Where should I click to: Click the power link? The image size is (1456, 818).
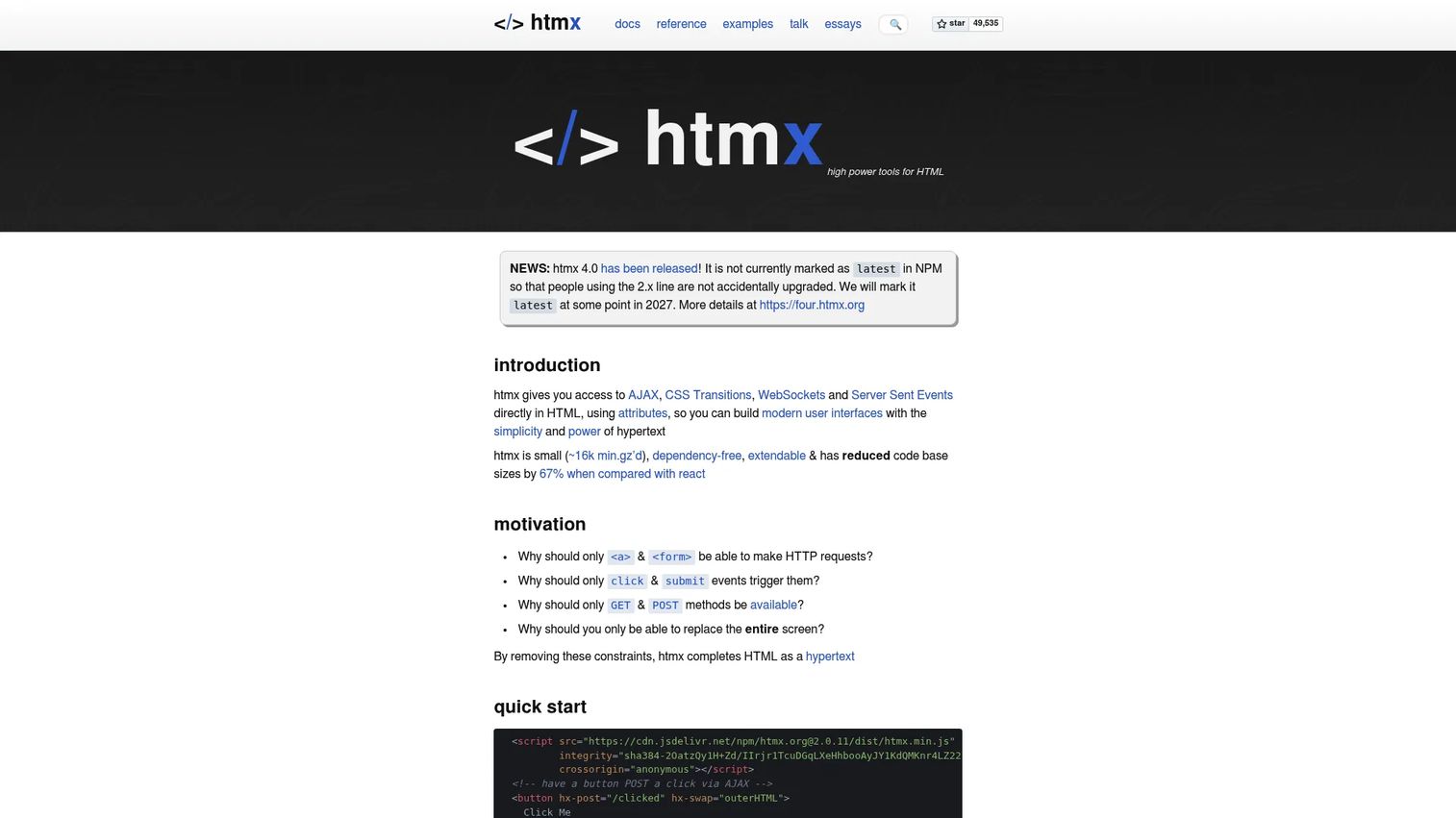click(x=584, y=432)
